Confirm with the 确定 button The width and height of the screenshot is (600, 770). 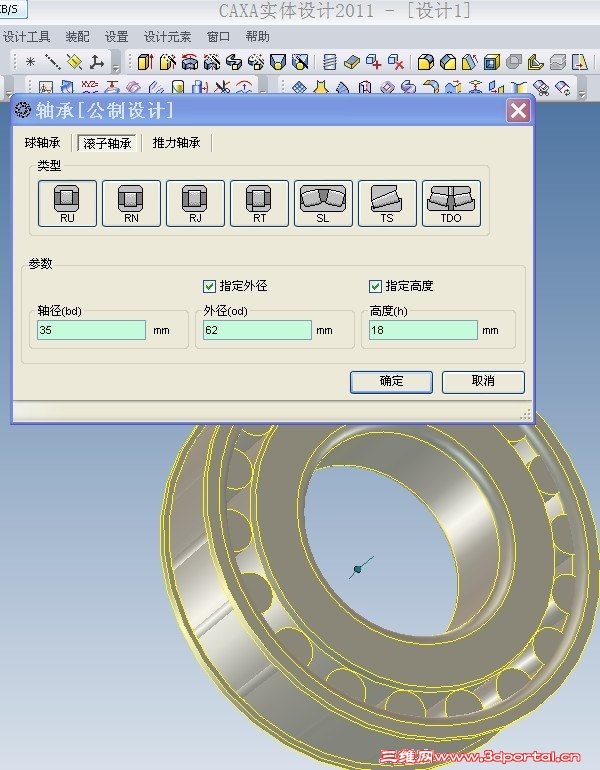coord(391,382)
